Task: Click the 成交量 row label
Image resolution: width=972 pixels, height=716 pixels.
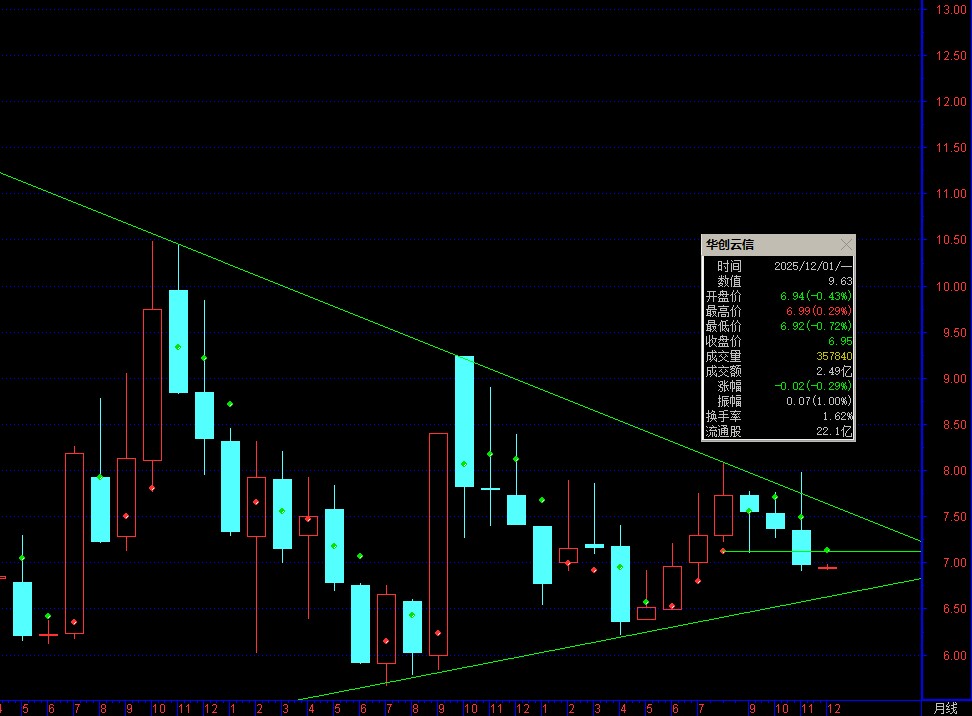Action: point(723,356)
